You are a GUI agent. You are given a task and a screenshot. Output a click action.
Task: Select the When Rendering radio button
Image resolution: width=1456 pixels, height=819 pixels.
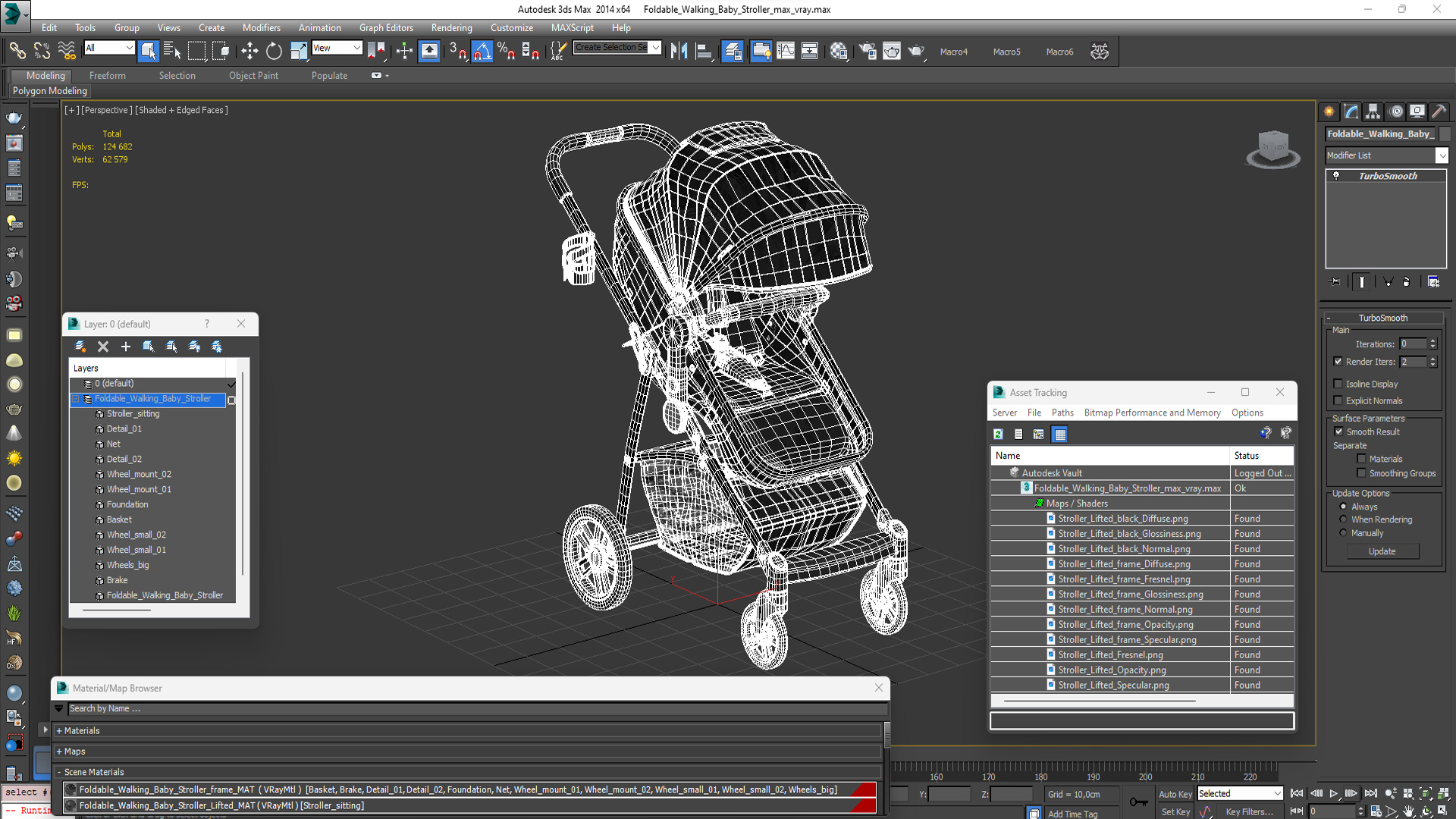click(x=1344, y=519)
